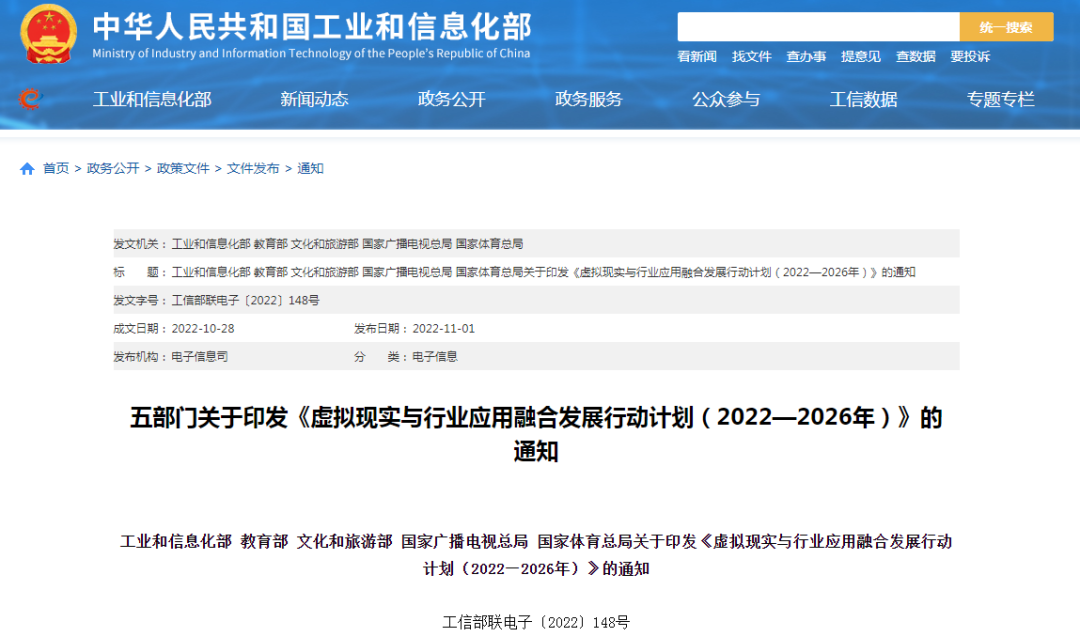Navigate to 文件发布 breadcrumb link
This screenshot has width=1080, height=637.
[253, 169]
